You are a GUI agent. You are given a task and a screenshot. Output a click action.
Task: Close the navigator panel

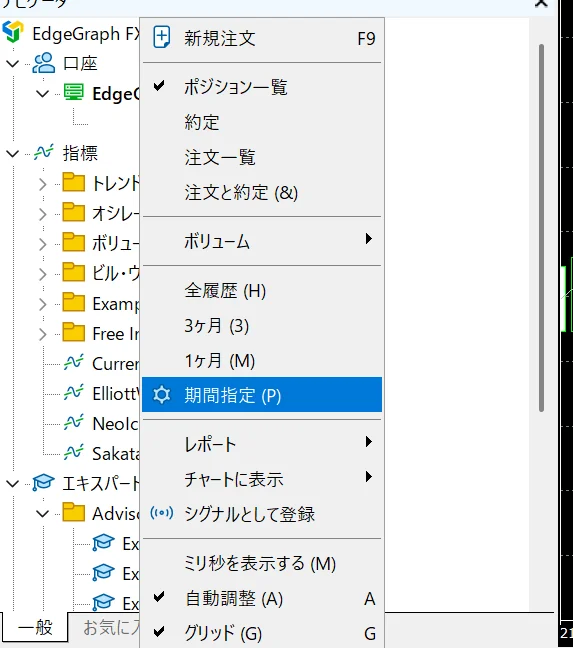click(x=541, y=3)
